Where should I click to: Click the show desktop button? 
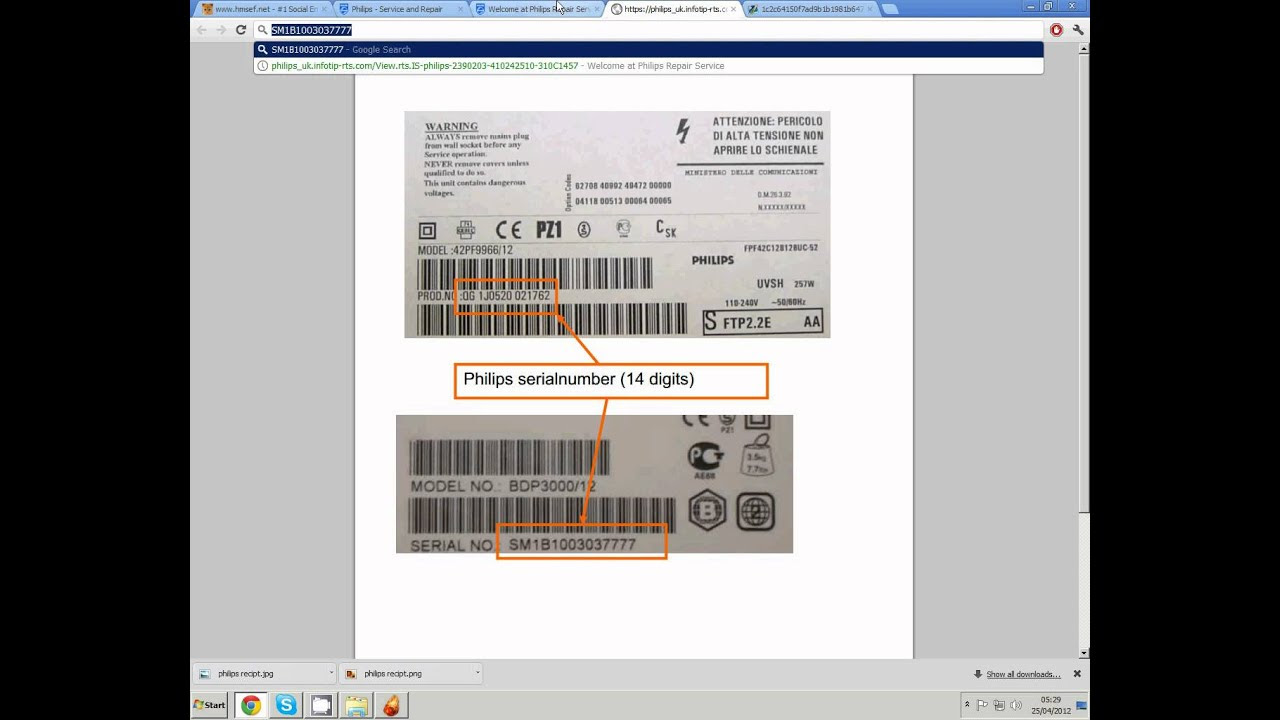click(x=1082, y=705)
